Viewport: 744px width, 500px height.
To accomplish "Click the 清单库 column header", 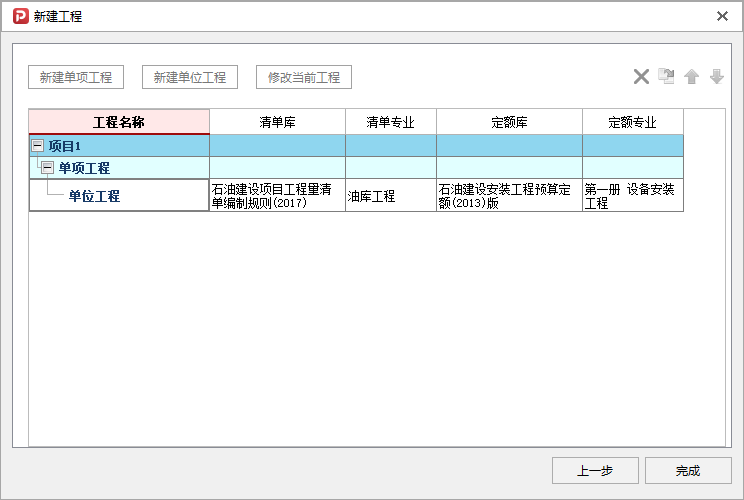I will 277,122.
